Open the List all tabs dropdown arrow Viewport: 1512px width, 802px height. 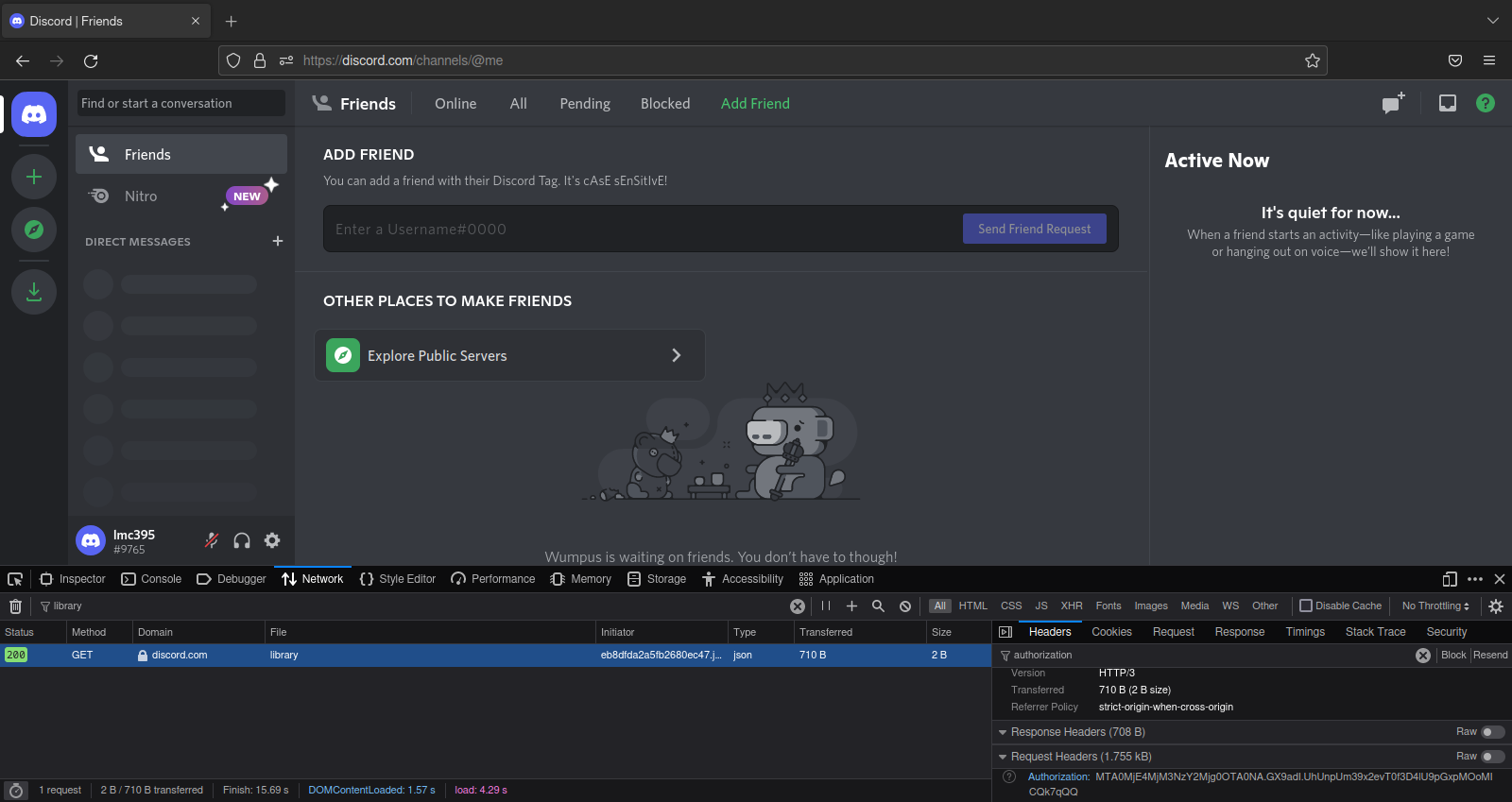[x=1493, y=21]
